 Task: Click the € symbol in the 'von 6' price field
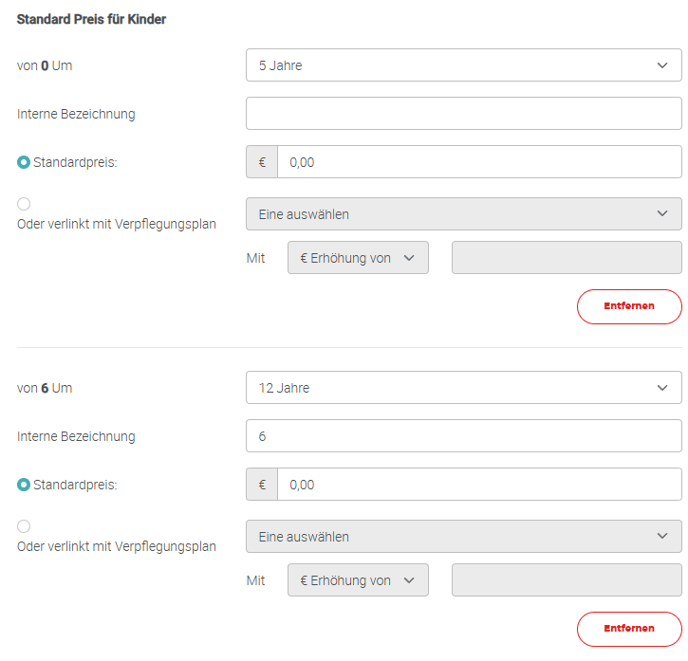tap(262, 485)
